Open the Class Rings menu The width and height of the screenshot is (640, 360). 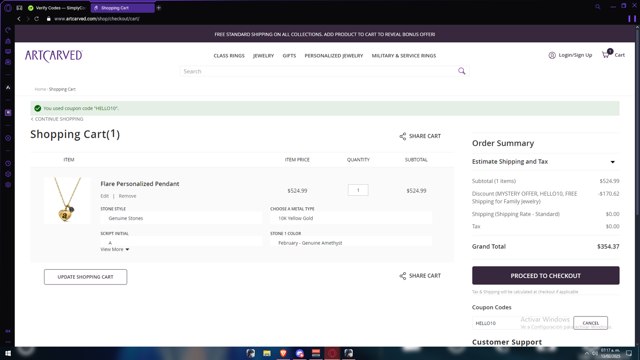click(x=229, y=56)
